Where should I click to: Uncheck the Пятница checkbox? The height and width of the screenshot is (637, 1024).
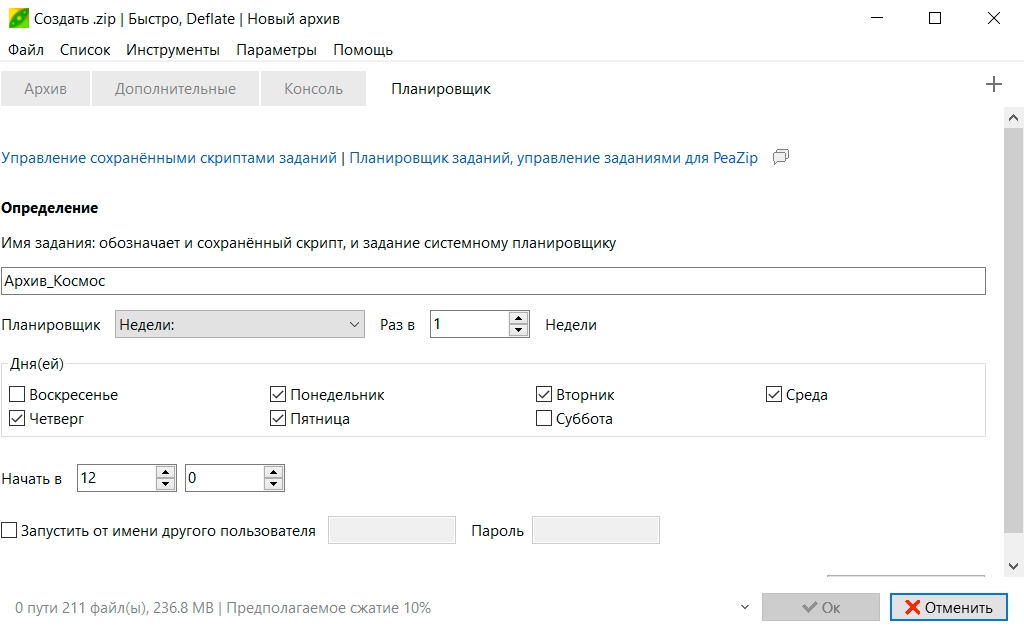coord(278,418)
